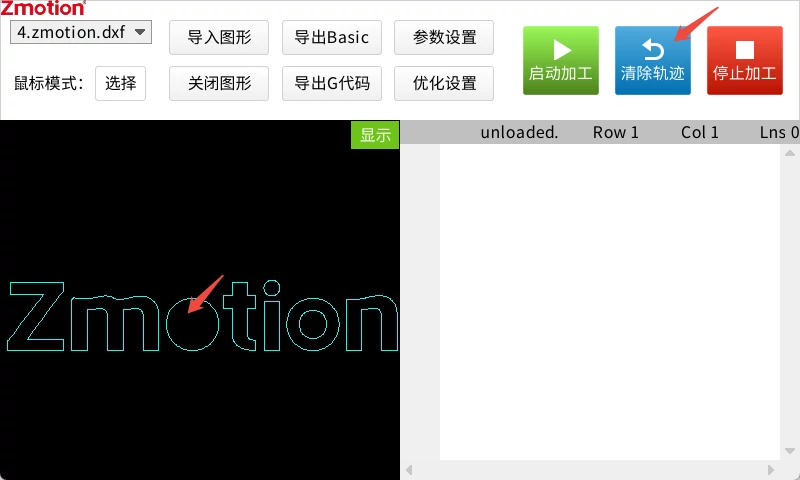Click the 'unloaded.' status text
800x480 pixels.
click(x=519, y=133)
